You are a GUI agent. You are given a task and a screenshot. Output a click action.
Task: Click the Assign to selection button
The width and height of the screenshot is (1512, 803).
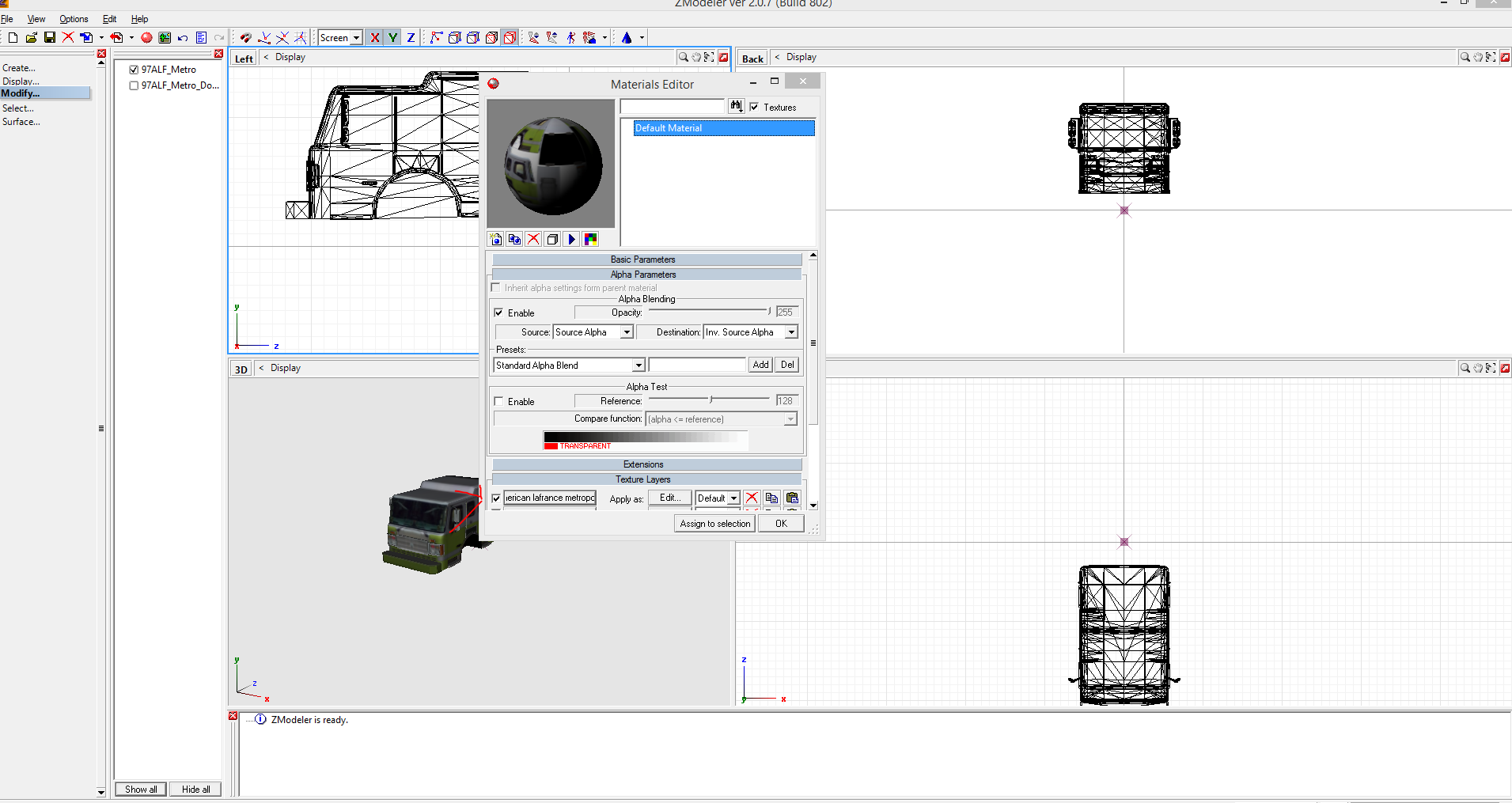pyautogui.click(x=714, y=523)
